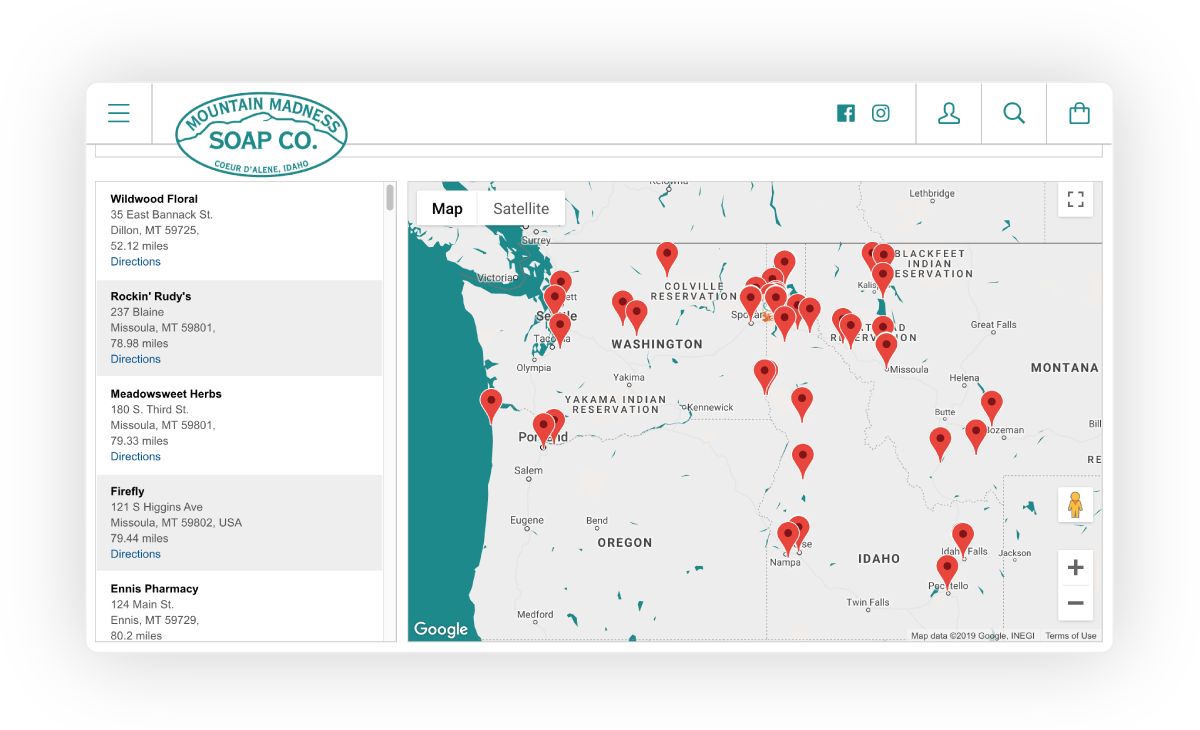
Task: Click Directions link for Rockin' Rudy's
Action: [x=136, y=359]
